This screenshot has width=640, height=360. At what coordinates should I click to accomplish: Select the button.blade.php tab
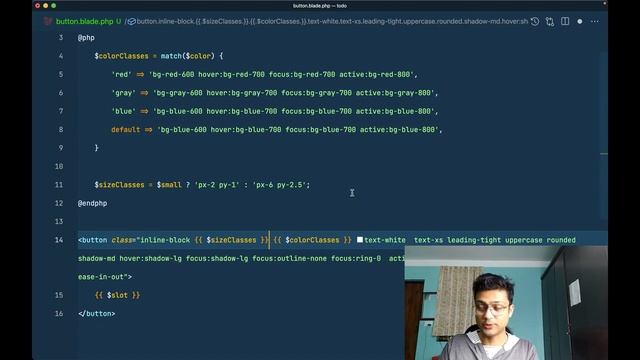click(84, 22)
